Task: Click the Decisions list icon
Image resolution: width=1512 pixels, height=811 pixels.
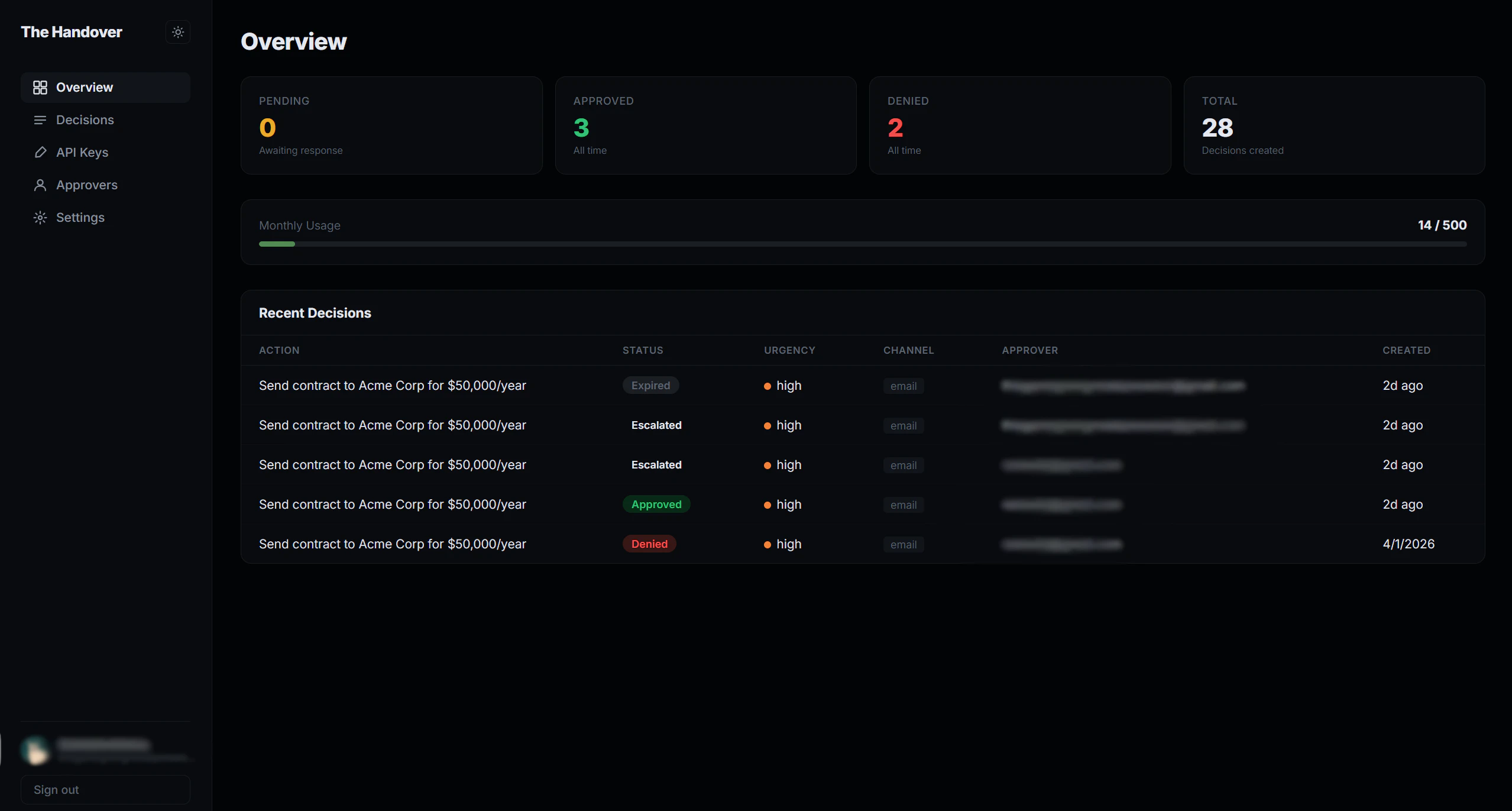Action: (x=40, y=120)
